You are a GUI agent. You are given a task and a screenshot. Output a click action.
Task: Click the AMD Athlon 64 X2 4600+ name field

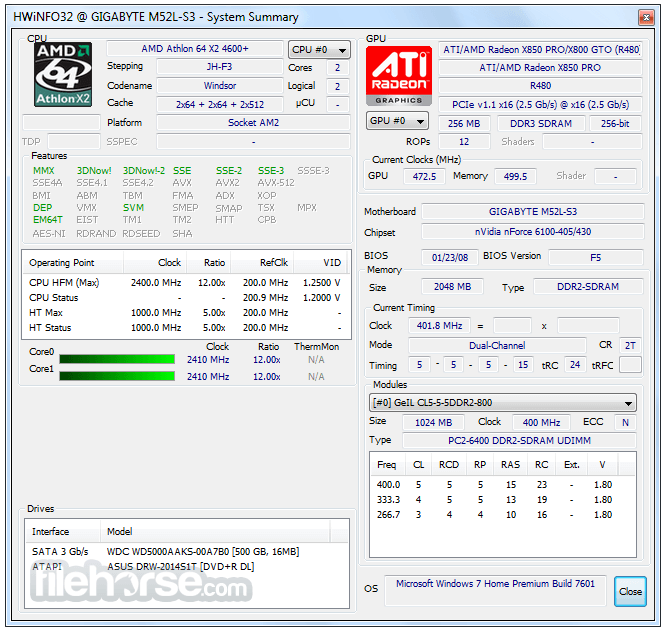[x=195, y=49]
